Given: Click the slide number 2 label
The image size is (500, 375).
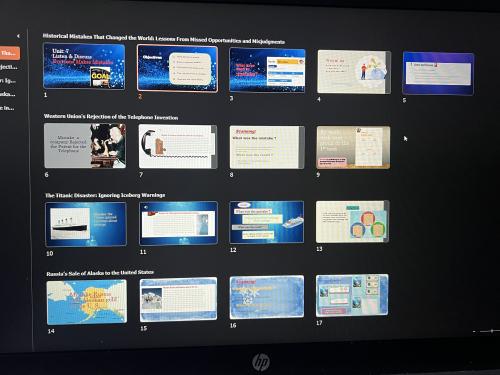Looking at the screenshot, I should 140,97.
